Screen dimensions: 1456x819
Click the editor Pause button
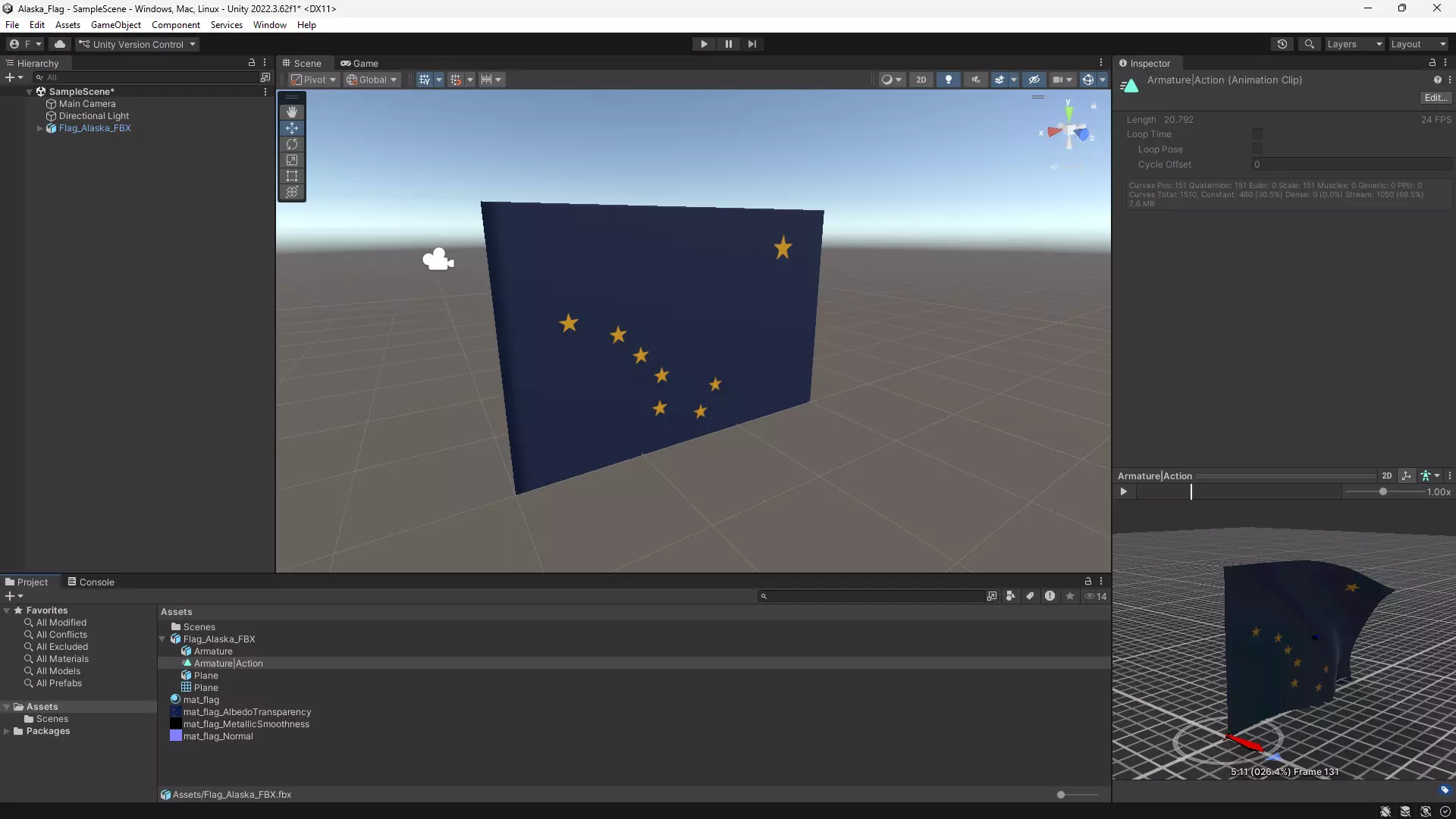pyautogui.click(x=728, y=44)
